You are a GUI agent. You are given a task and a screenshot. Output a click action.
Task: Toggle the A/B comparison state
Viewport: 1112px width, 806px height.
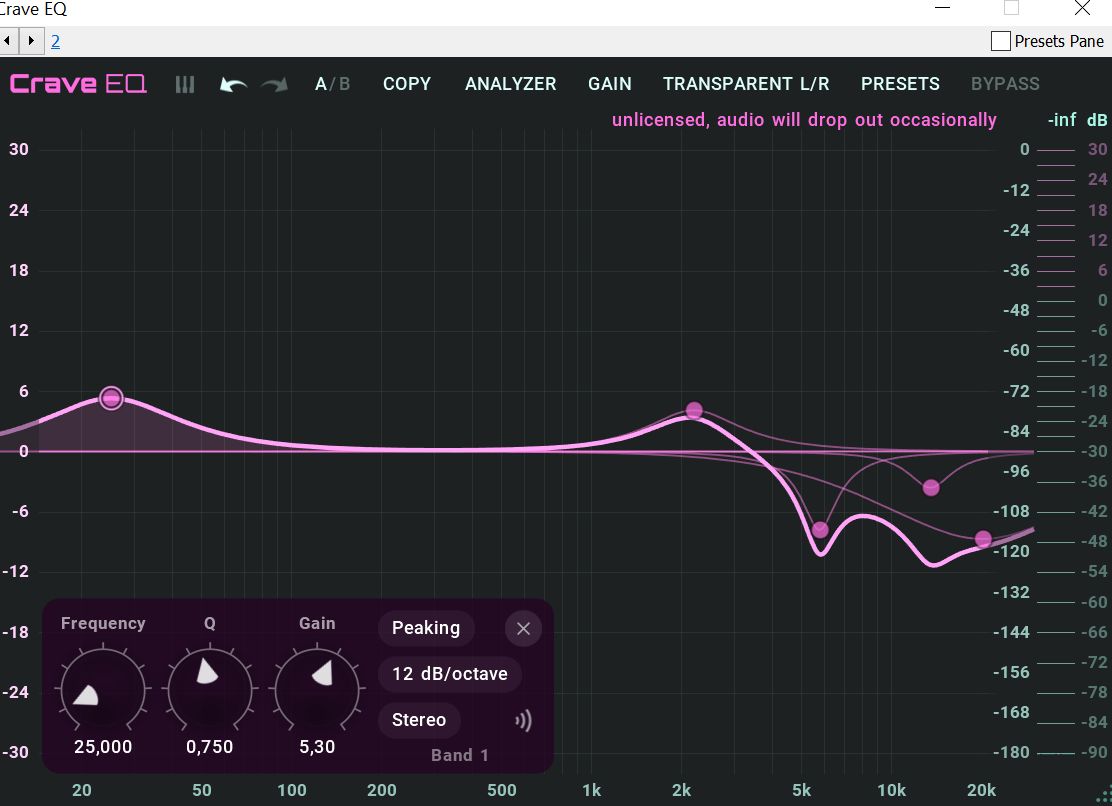[332, 84]
